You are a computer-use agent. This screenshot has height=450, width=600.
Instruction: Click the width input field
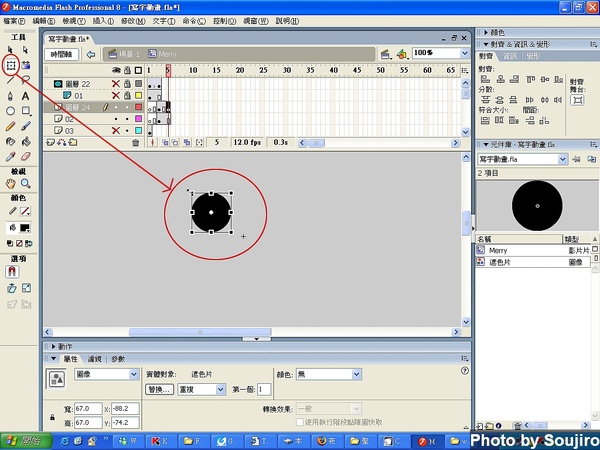(x=88, y=409)
